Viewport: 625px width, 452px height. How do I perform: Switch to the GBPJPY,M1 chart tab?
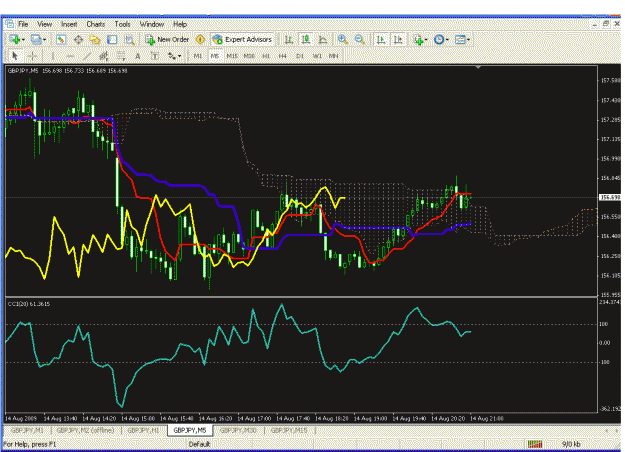27,431
